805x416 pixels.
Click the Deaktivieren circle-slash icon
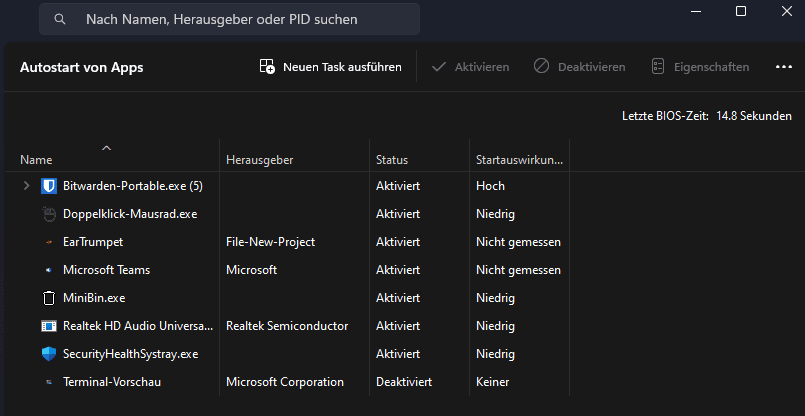[x=541, y=66]
